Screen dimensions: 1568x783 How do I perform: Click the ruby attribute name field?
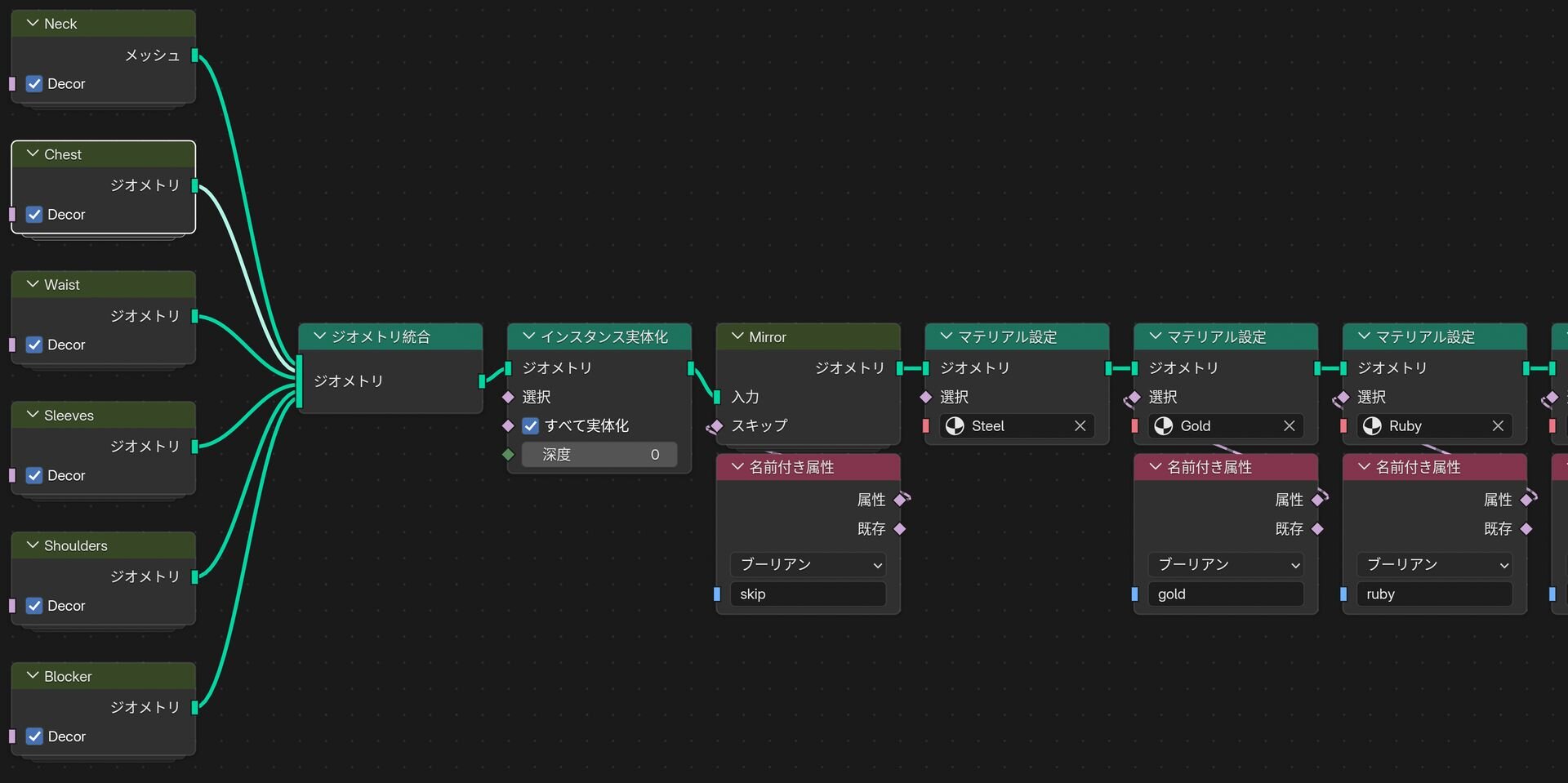tap(1434, 594)
